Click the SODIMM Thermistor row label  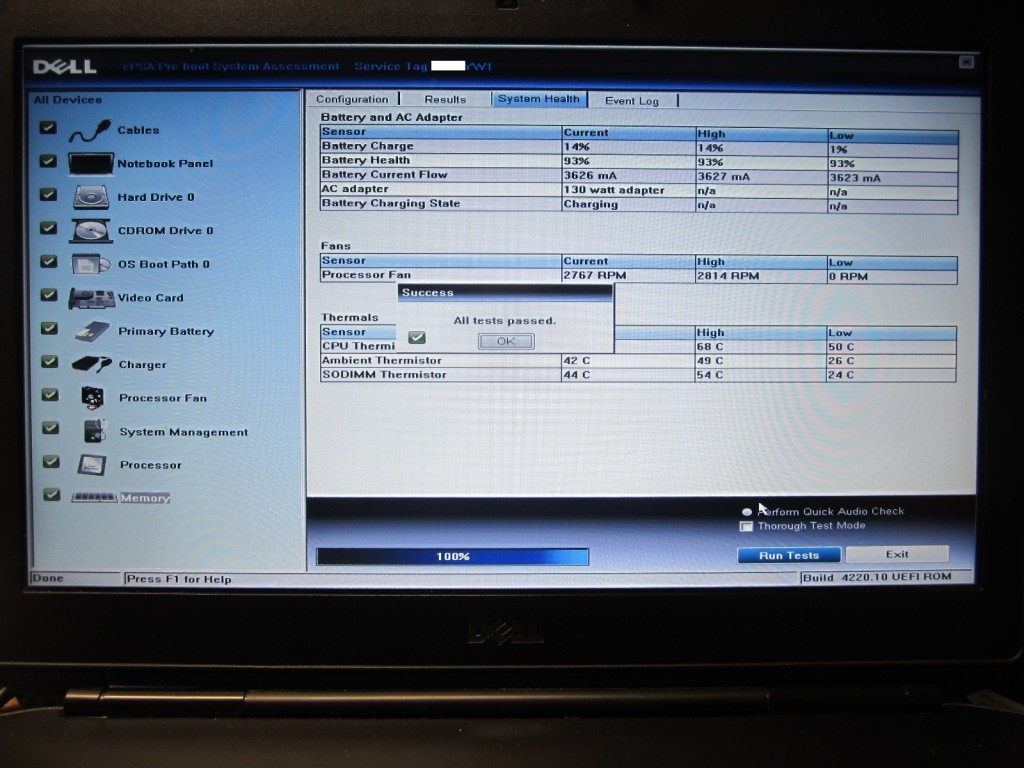pyautogui.click(x=384, y=374)
